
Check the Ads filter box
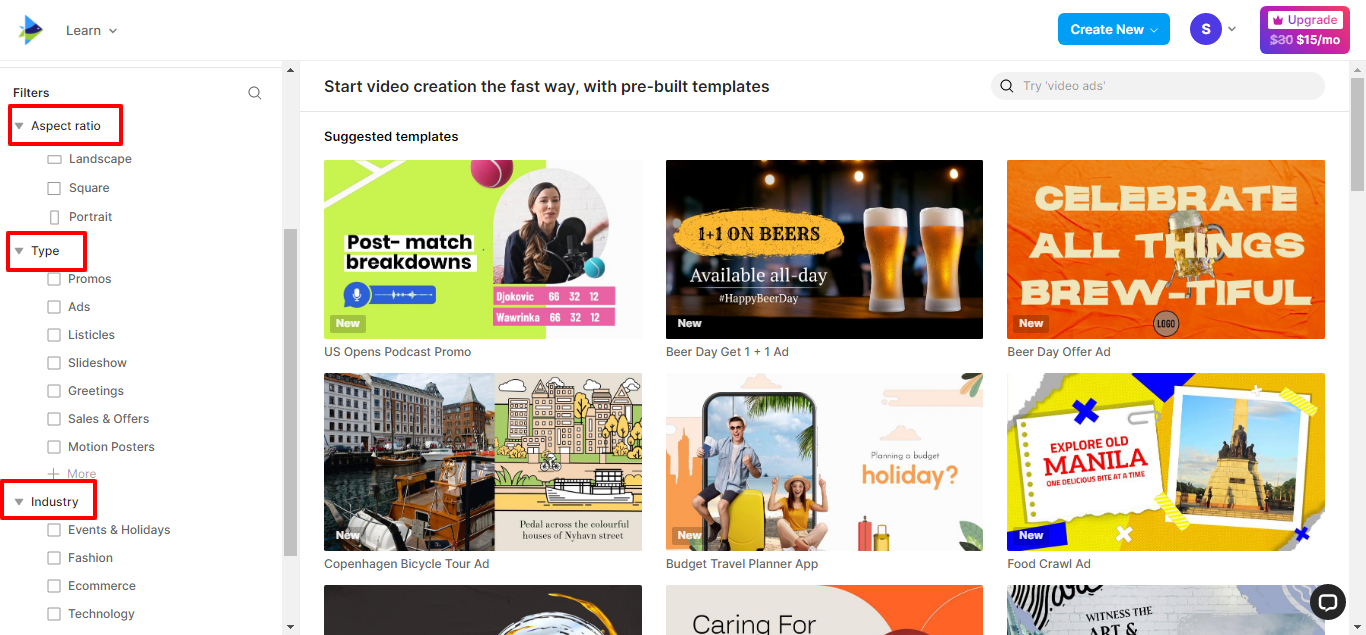pos(54,307)
